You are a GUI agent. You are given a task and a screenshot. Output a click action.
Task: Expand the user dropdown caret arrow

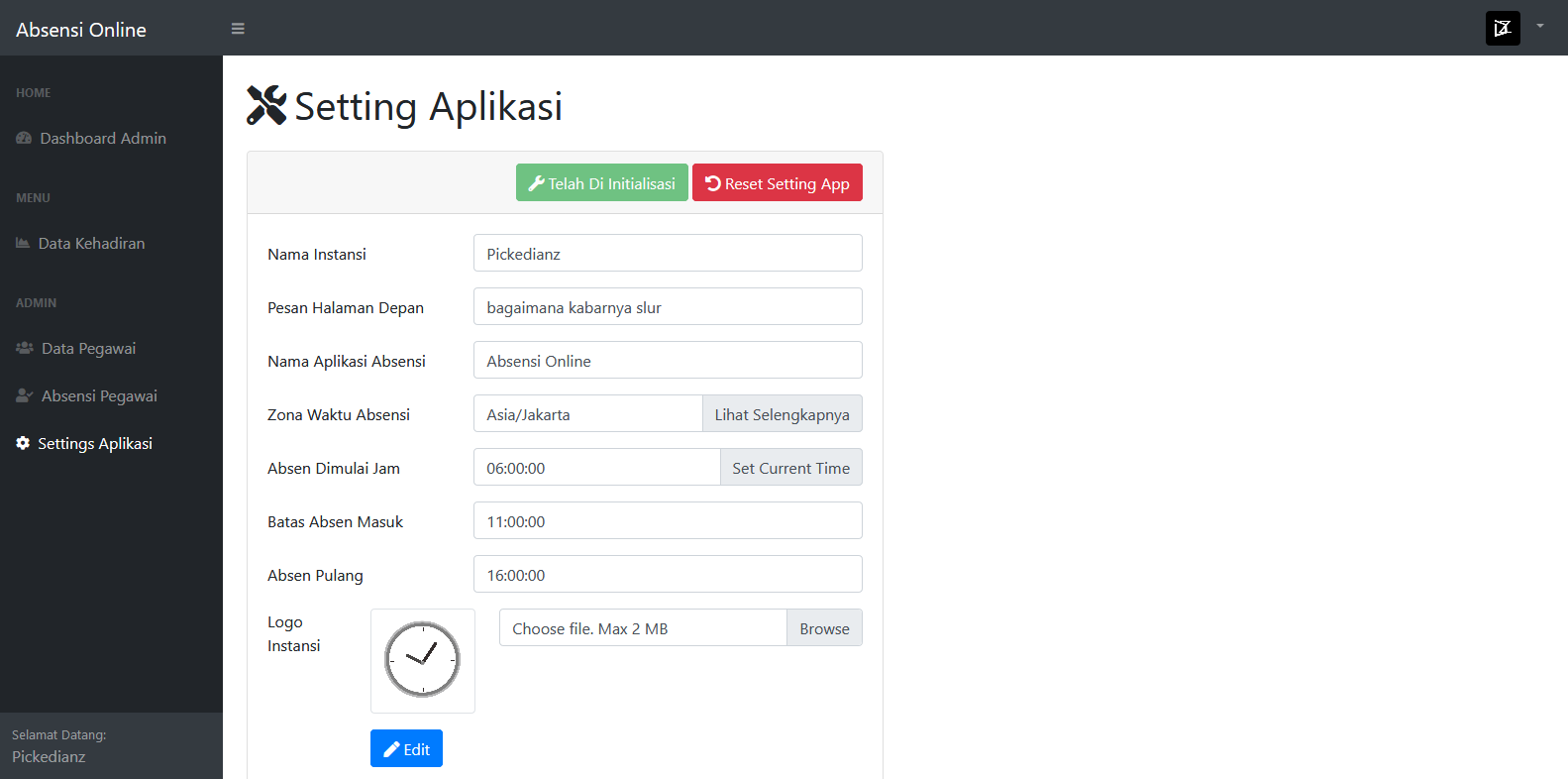coord(1540,26)
